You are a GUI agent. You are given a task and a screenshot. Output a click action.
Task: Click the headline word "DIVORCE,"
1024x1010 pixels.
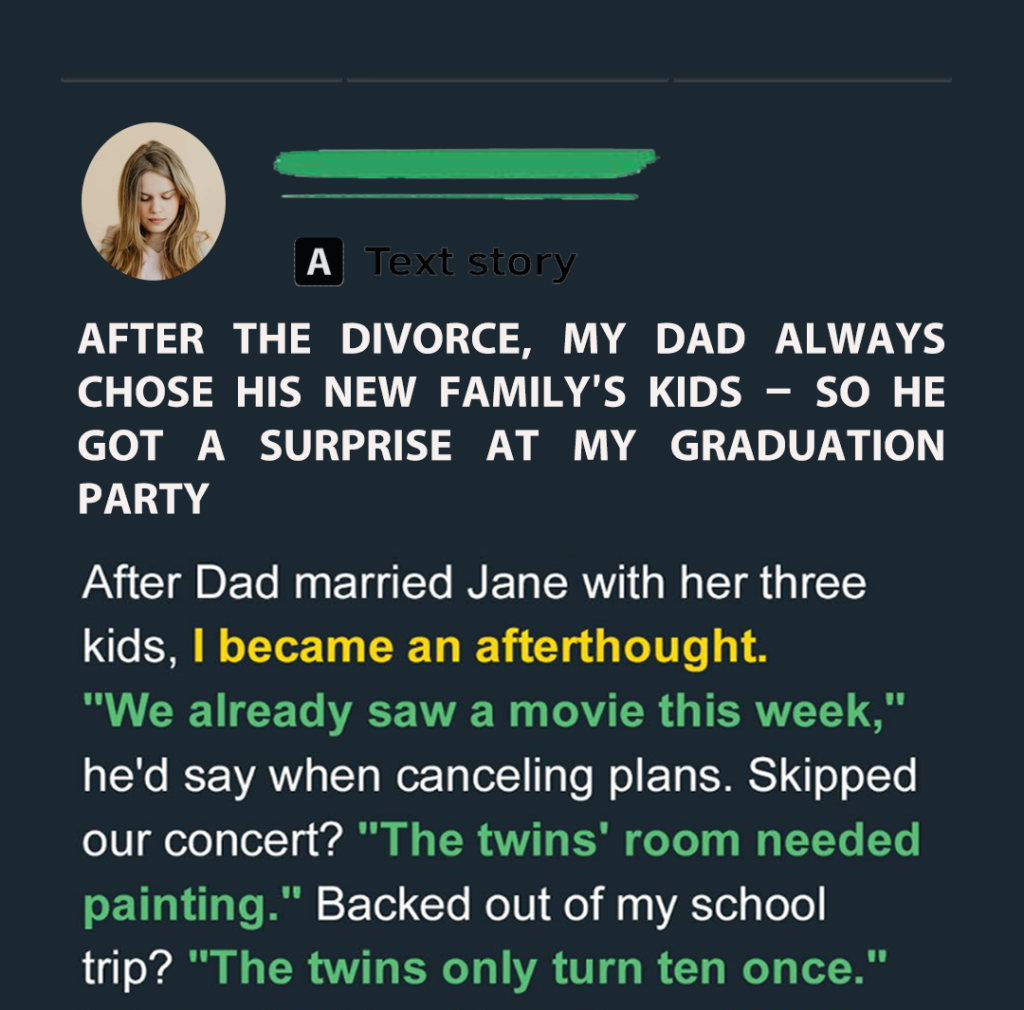click(x=436, y=339)
